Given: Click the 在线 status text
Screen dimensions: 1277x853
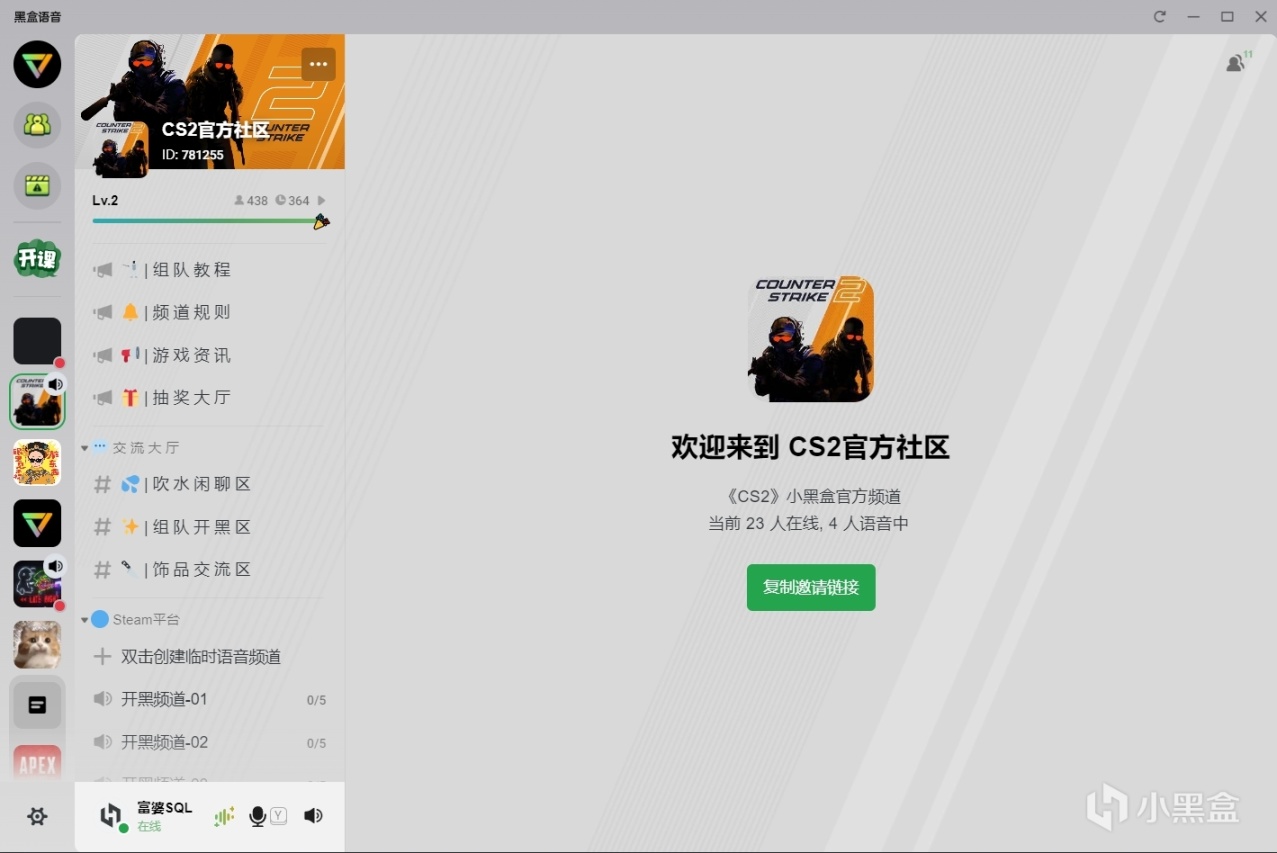Looking at the screenshot, I should [149, 827].
